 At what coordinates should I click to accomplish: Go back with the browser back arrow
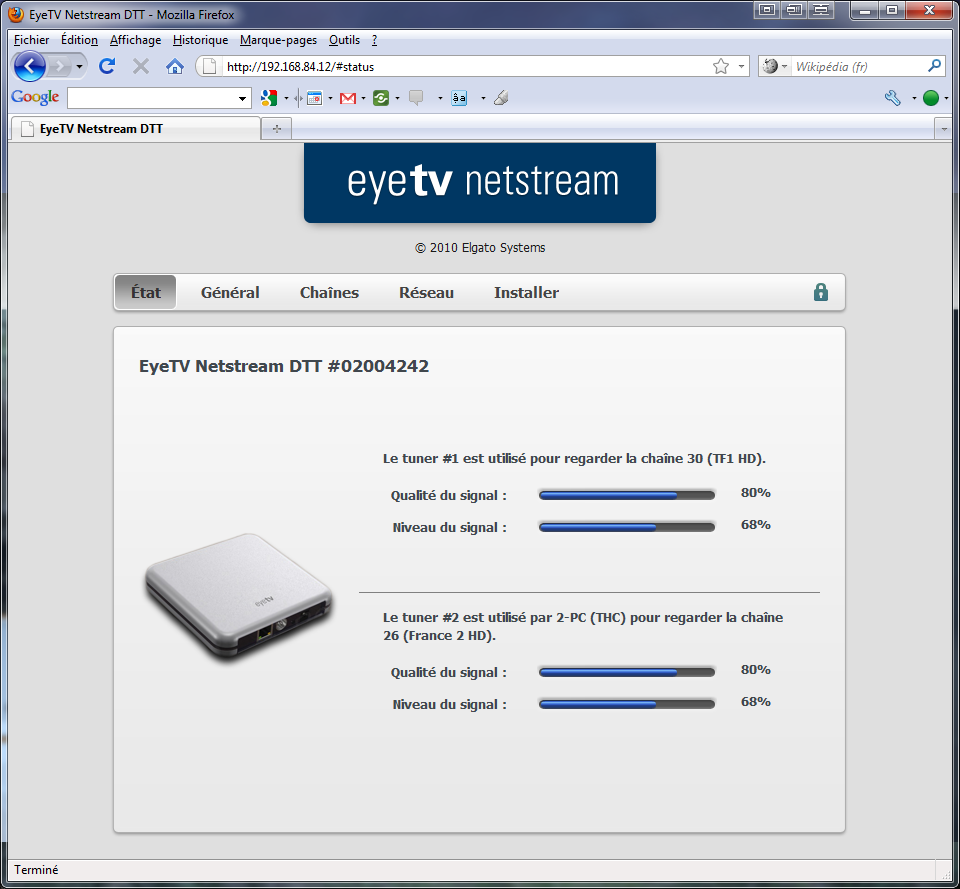coord(29,66)
